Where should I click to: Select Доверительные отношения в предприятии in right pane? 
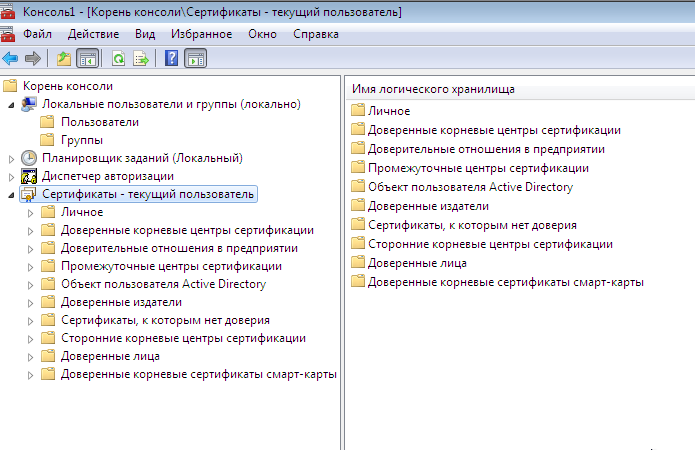pos(486,149)
